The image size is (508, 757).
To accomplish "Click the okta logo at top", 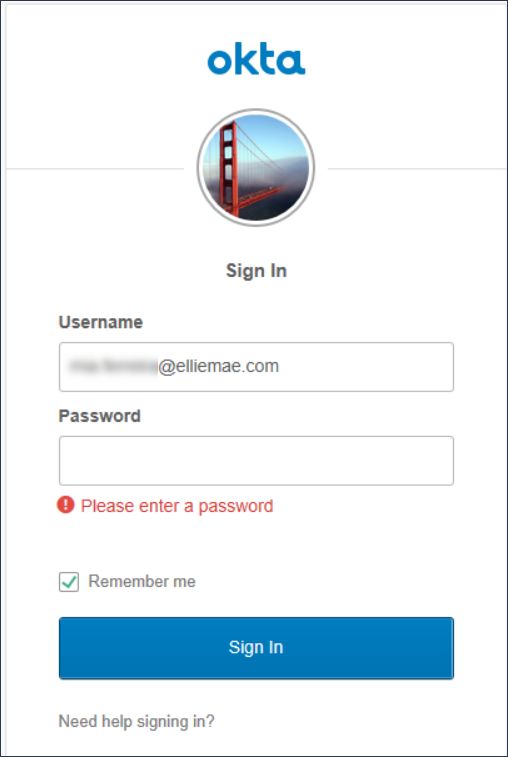I will click(256, 59).
